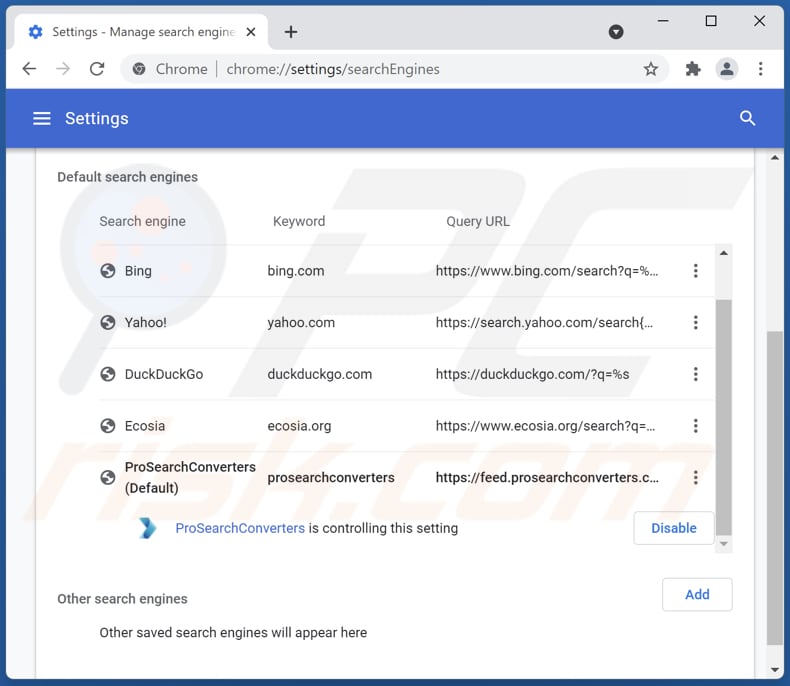Viewport: 790px width, 686px height.
Task: Click the Query URL column header
Action: [x=478, y=222]
